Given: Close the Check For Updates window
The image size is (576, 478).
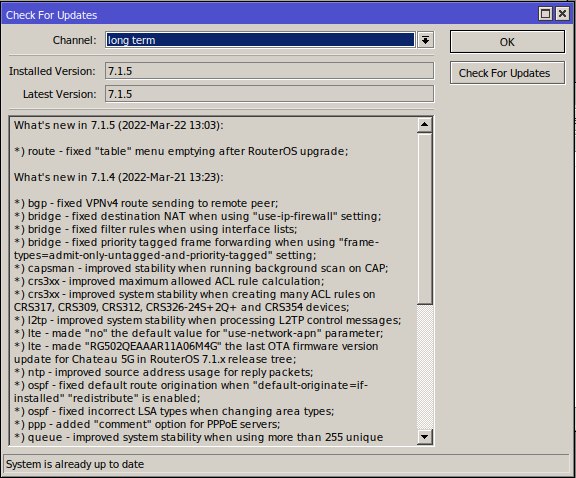Looking at the screenshot, I should (x=562, y=14).
